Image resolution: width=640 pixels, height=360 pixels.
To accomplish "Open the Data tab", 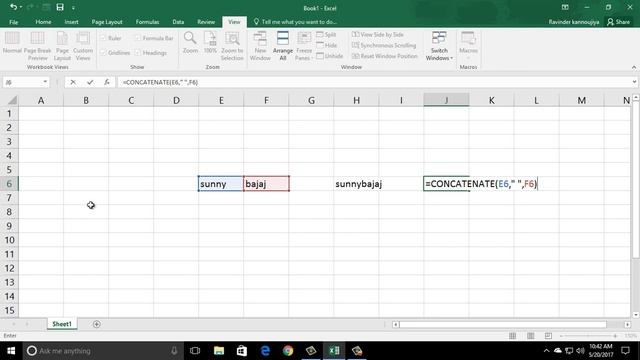I will (178, 22).
